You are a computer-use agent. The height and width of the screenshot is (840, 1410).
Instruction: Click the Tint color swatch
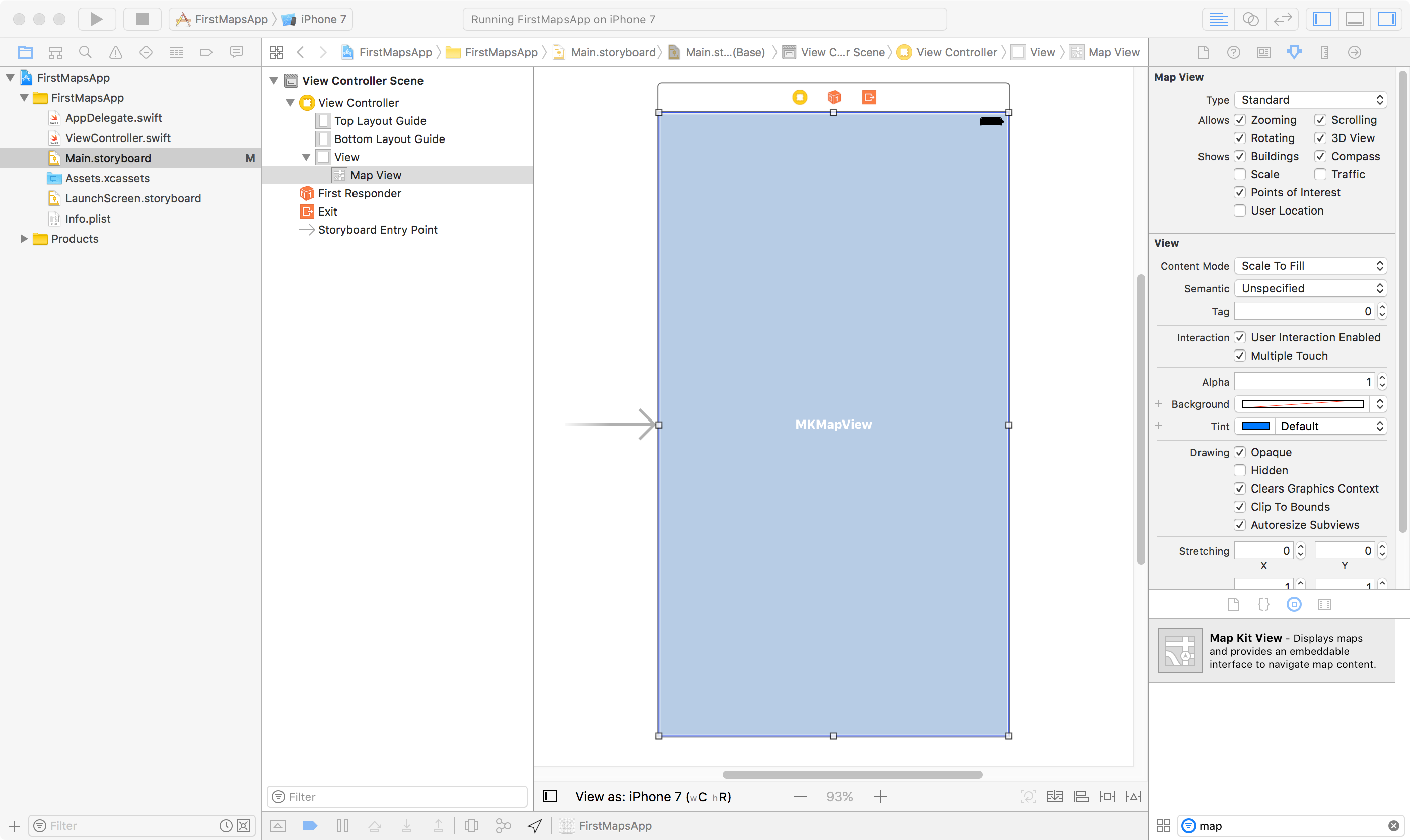[1254, 426]
